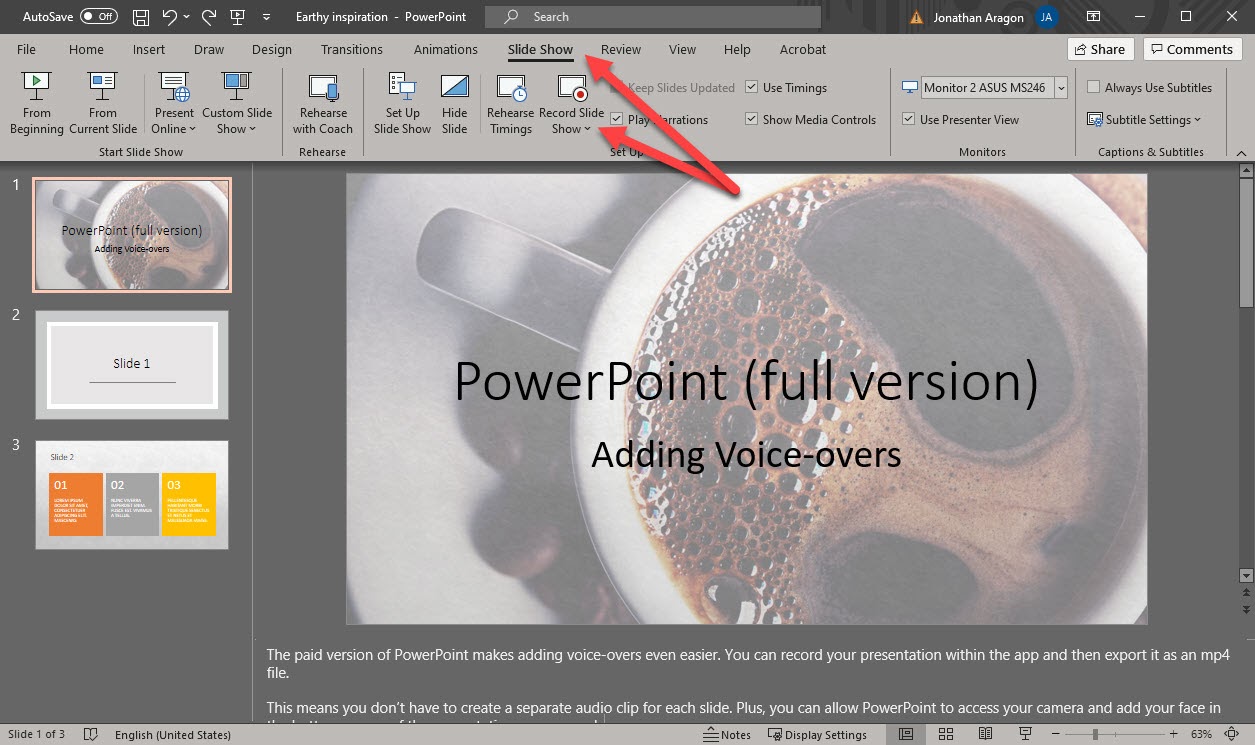The width and height of the screenshot is (1255, 745).
Task: Disable Show Media Controls
Action: [x=751, y=119]
